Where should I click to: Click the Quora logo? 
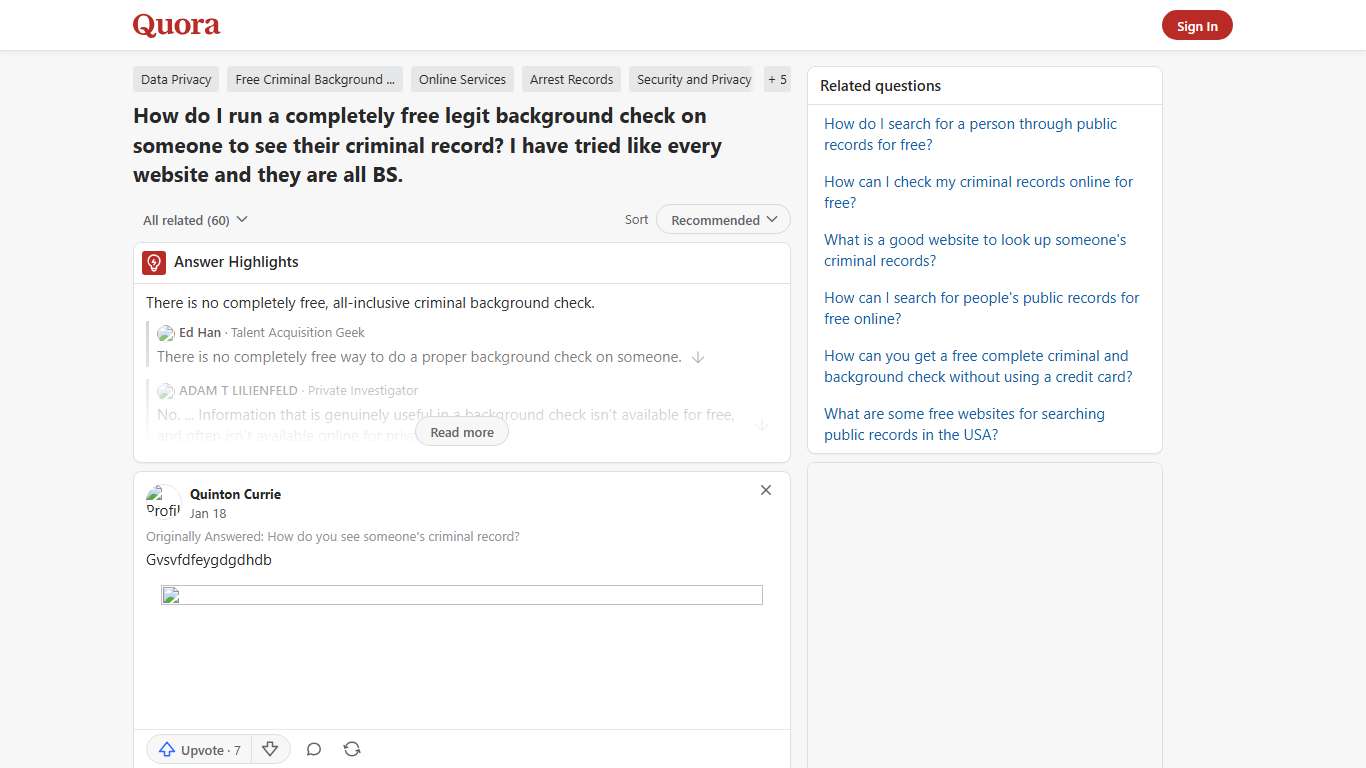pyautogui.click(x=176, y=25)
